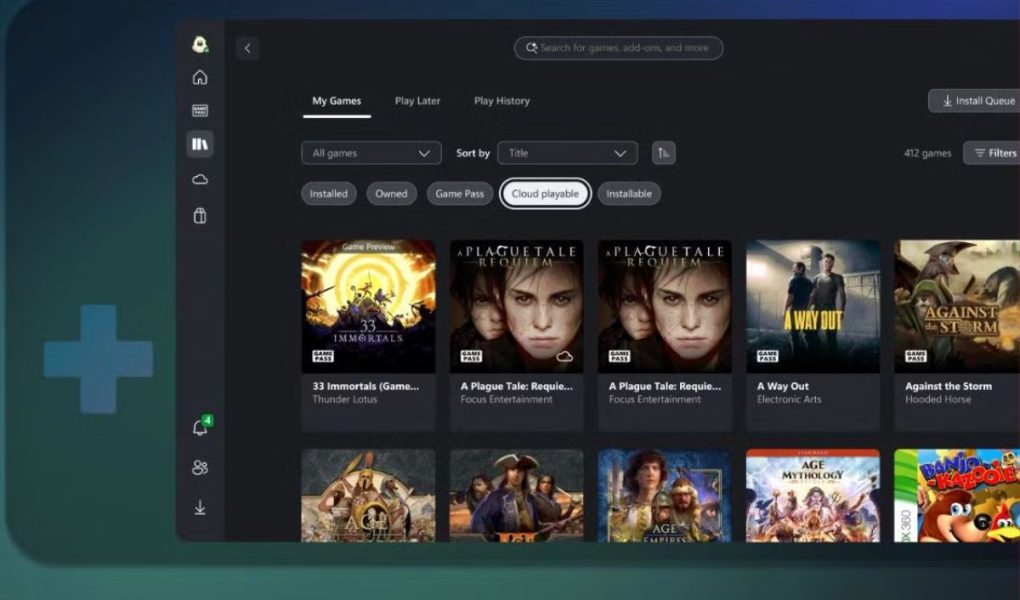Click Game Pass badge on A Way Out tile
1020x600 pixels.
coord(768,356)
